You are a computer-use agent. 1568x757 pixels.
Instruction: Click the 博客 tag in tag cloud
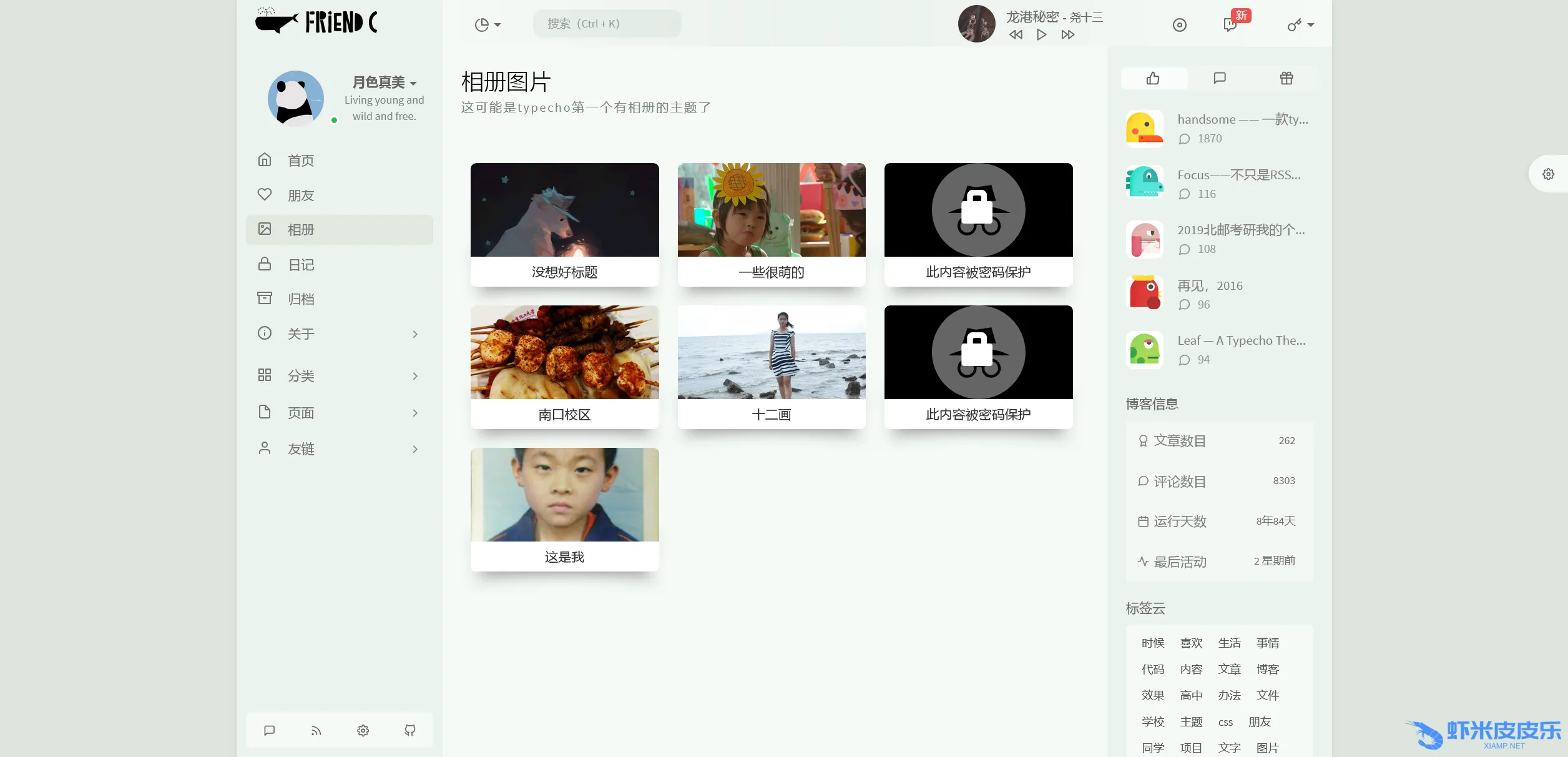point(1267,670)
